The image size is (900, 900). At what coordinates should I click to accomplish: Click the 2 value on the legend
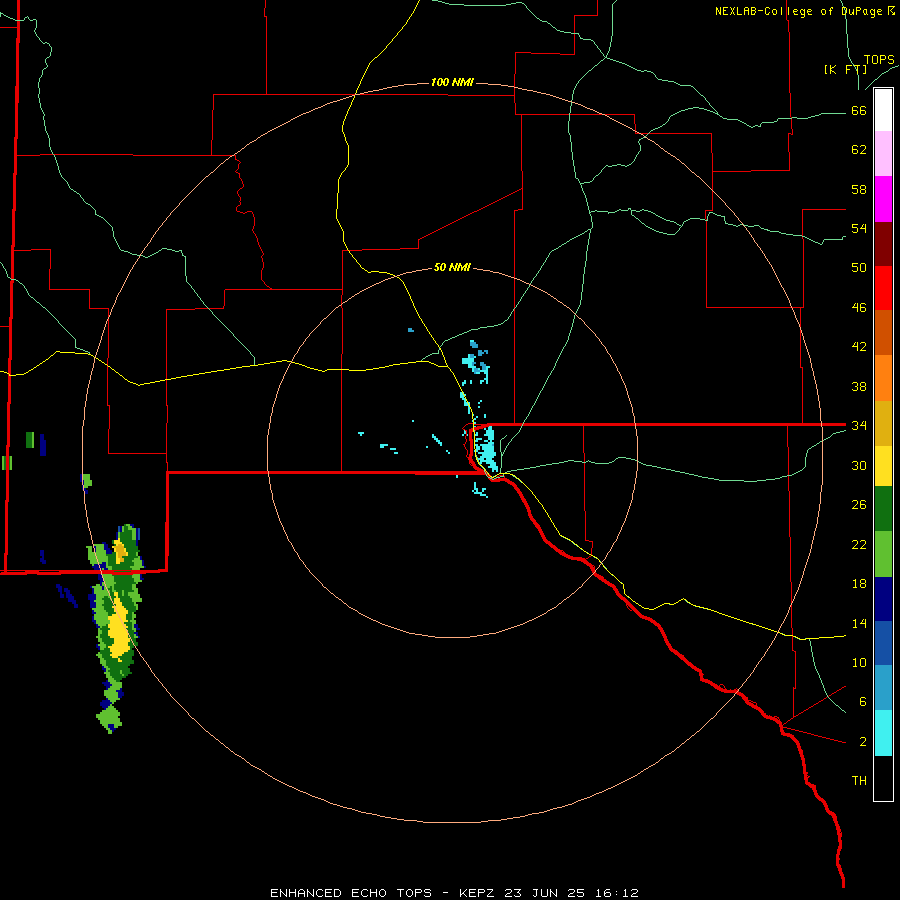pyautogui.click(x=863, y=742)
